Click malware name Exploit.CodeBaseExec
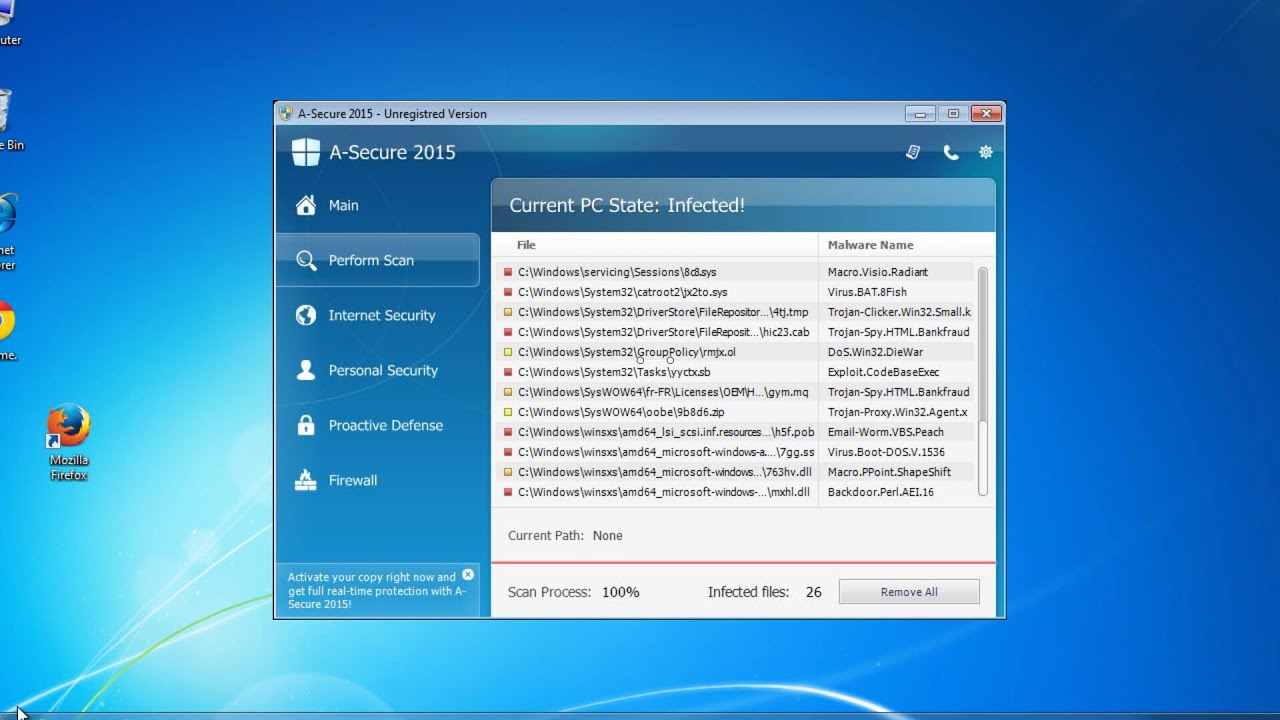Viewport: 1280px width, 720px height. (x=883, y=372)
